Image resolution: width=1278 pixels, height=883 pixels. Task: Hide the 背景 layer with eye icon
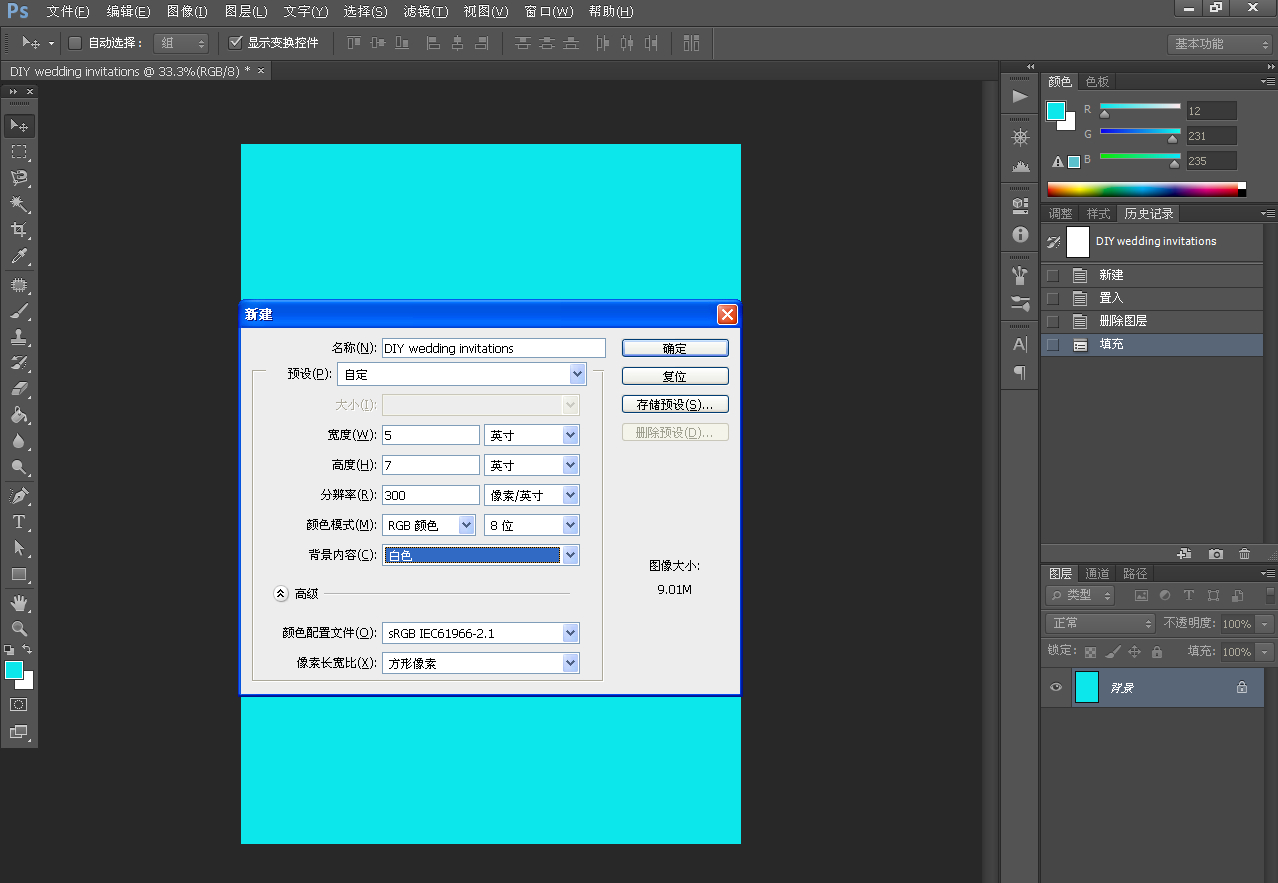pyautogui.click(x=1055, y=688)
